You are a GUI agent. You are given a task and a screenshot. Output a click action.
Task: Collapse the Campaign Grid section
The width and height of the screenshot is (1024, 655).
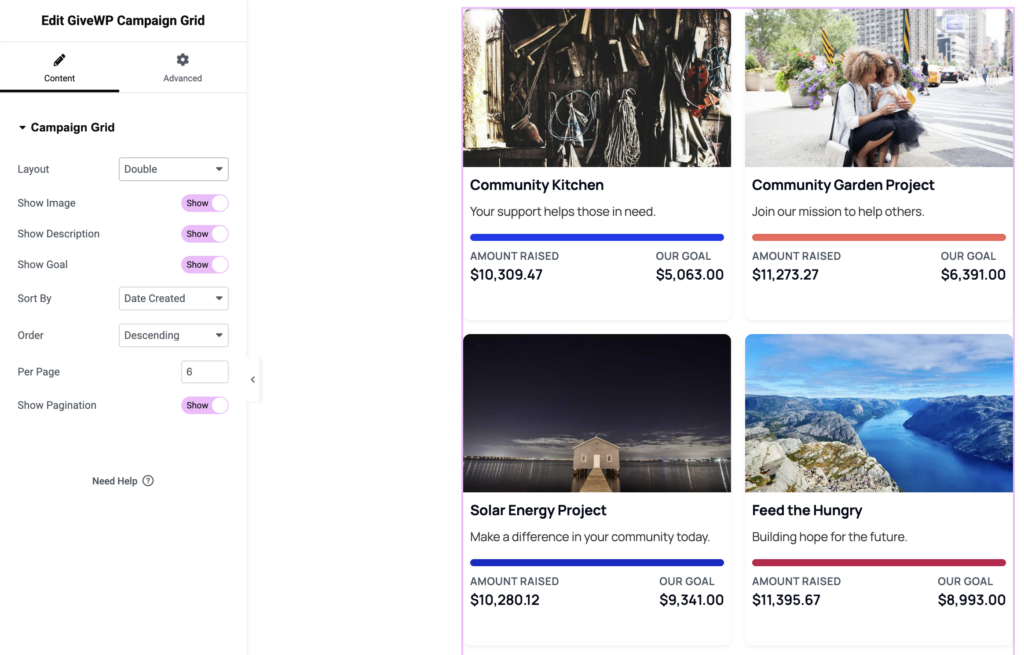point(23,128)
